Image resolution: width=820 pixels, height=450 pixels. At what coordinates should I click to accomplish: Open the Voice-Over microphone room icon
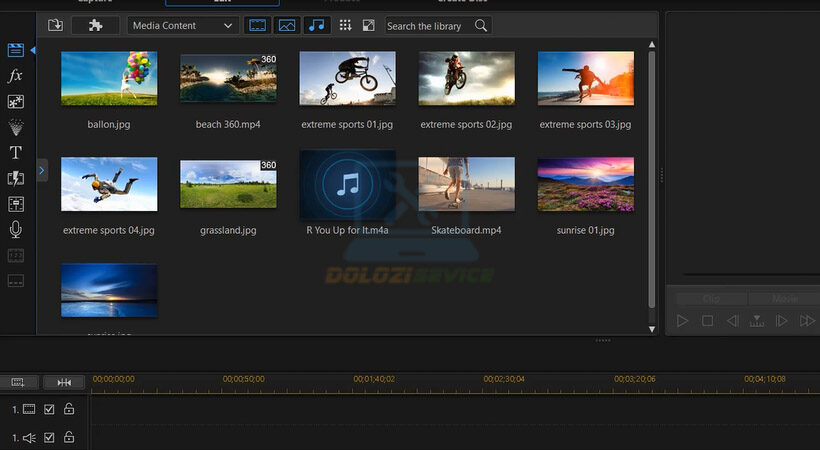click(16, 230)
